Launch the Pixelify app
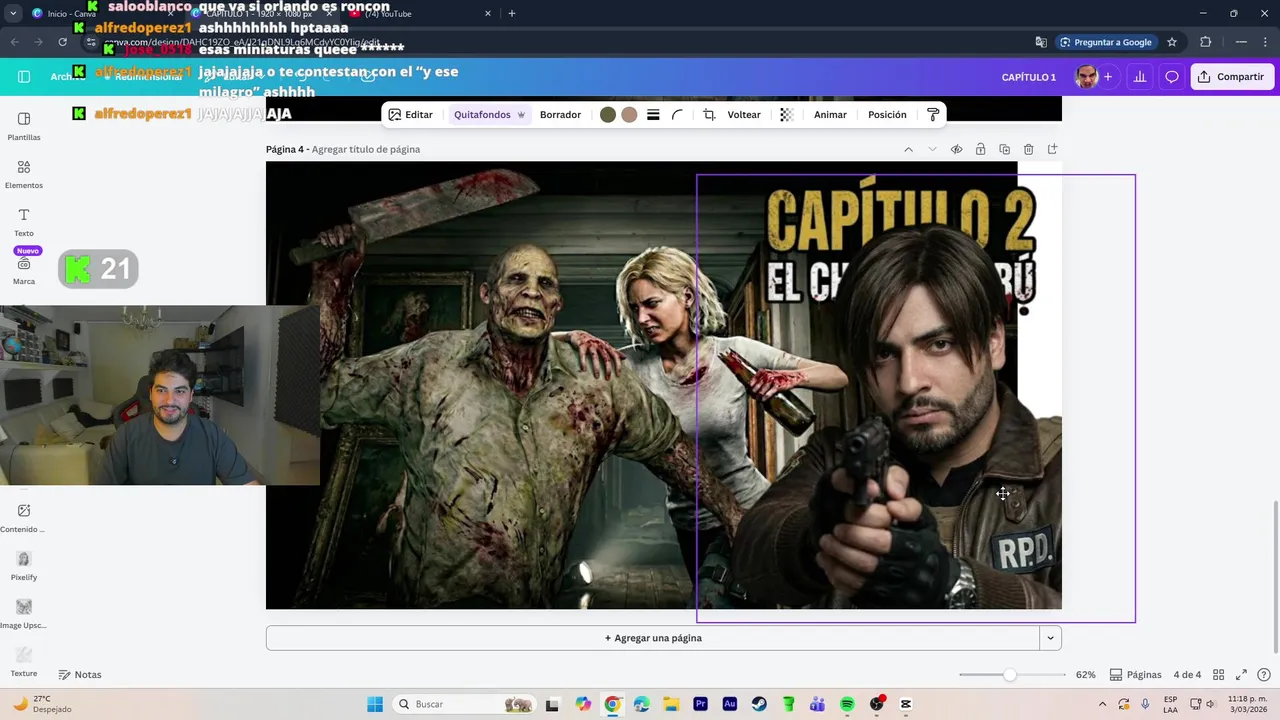The height and width of the screenshot is (720, 1280). click(24, 566)
